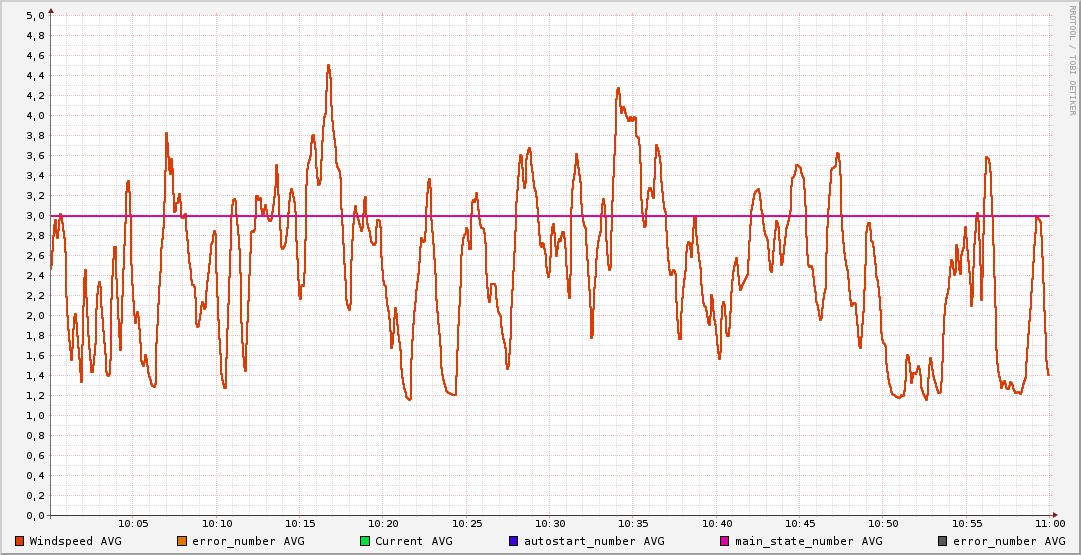Click the main_state_number AVG legend label
This screenshot has height=555, width=1081.
coord(808,541)
